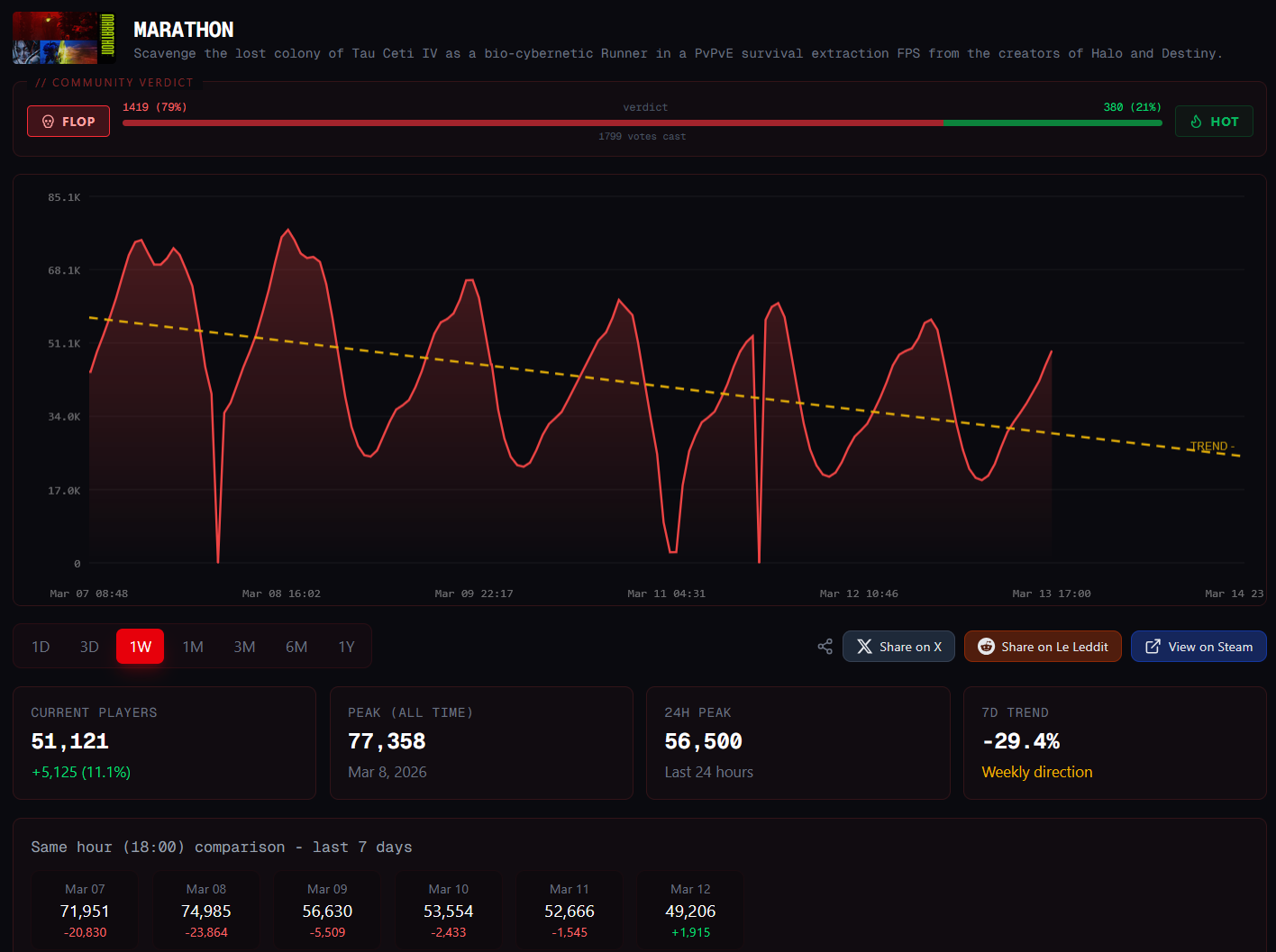Click the '1799 votes cast' text

pyautogui.click(x=643, y=137)
